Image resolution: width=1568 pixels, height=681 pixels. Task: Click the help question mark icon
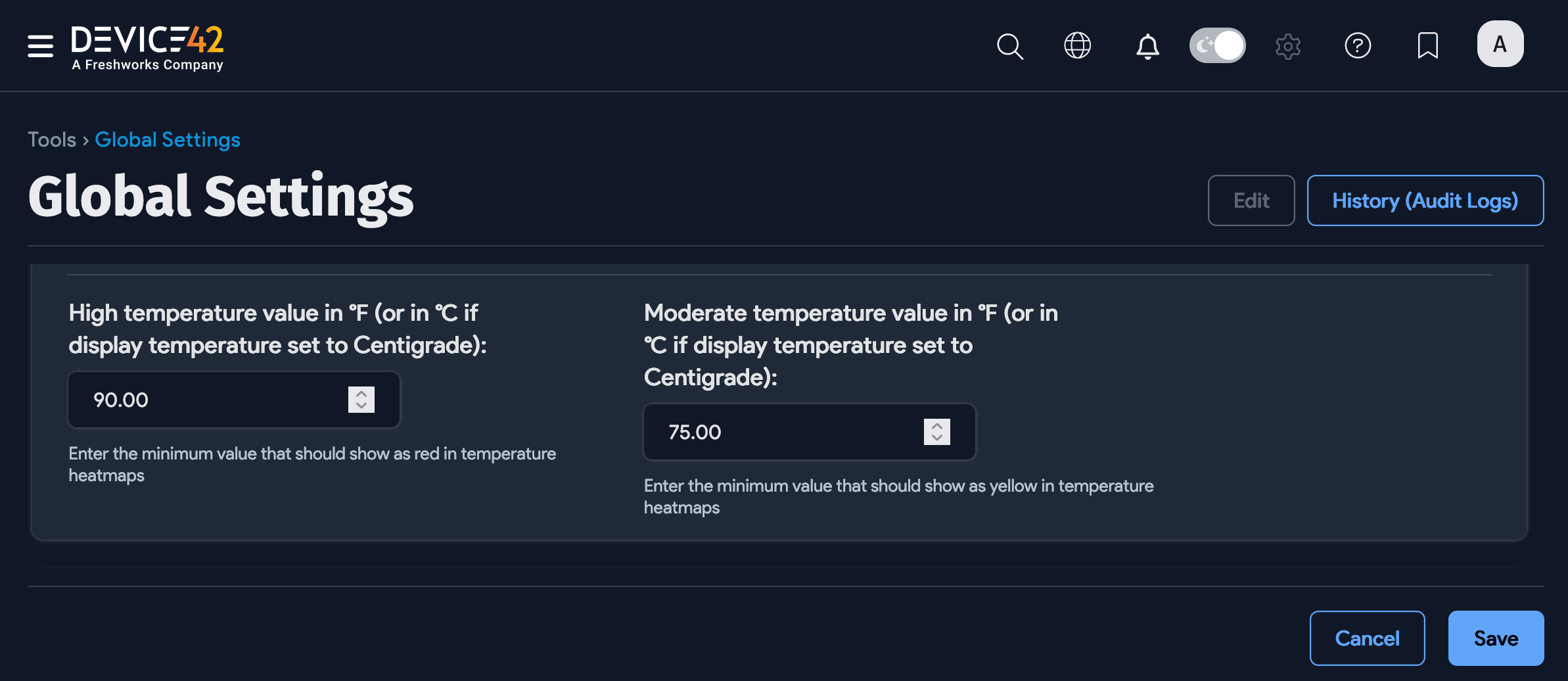[x=1358, y=46]
